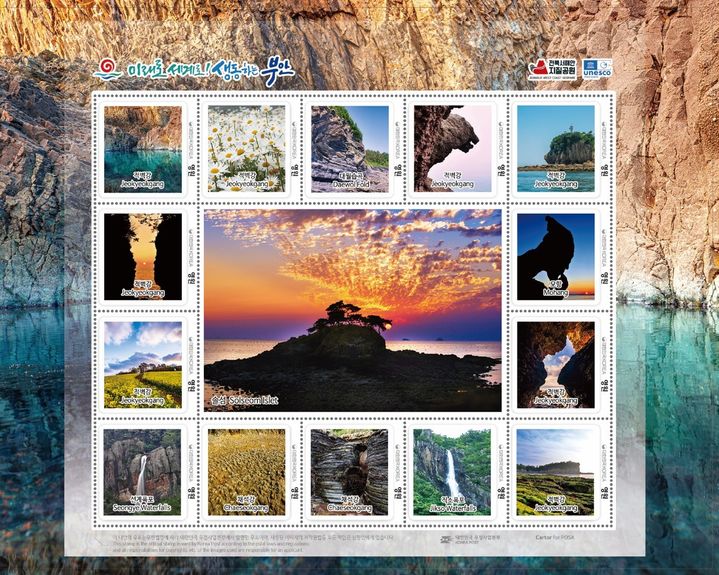Click the red Geopark logo beside UNESCO
The width and height of the screenshot is (719, 575).
coord(552,68)
